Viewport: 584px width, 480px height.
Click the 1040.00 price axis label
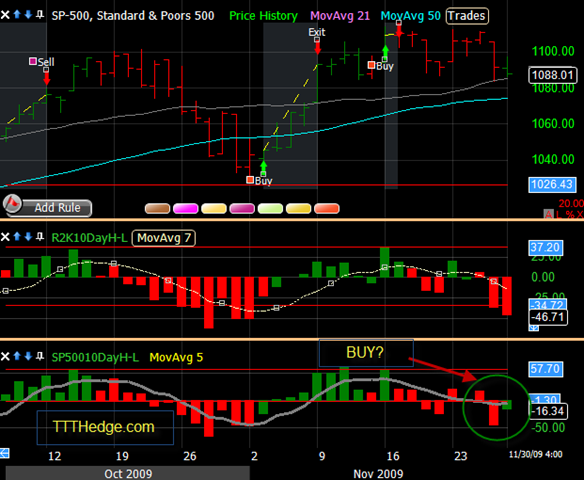[553, 159]
